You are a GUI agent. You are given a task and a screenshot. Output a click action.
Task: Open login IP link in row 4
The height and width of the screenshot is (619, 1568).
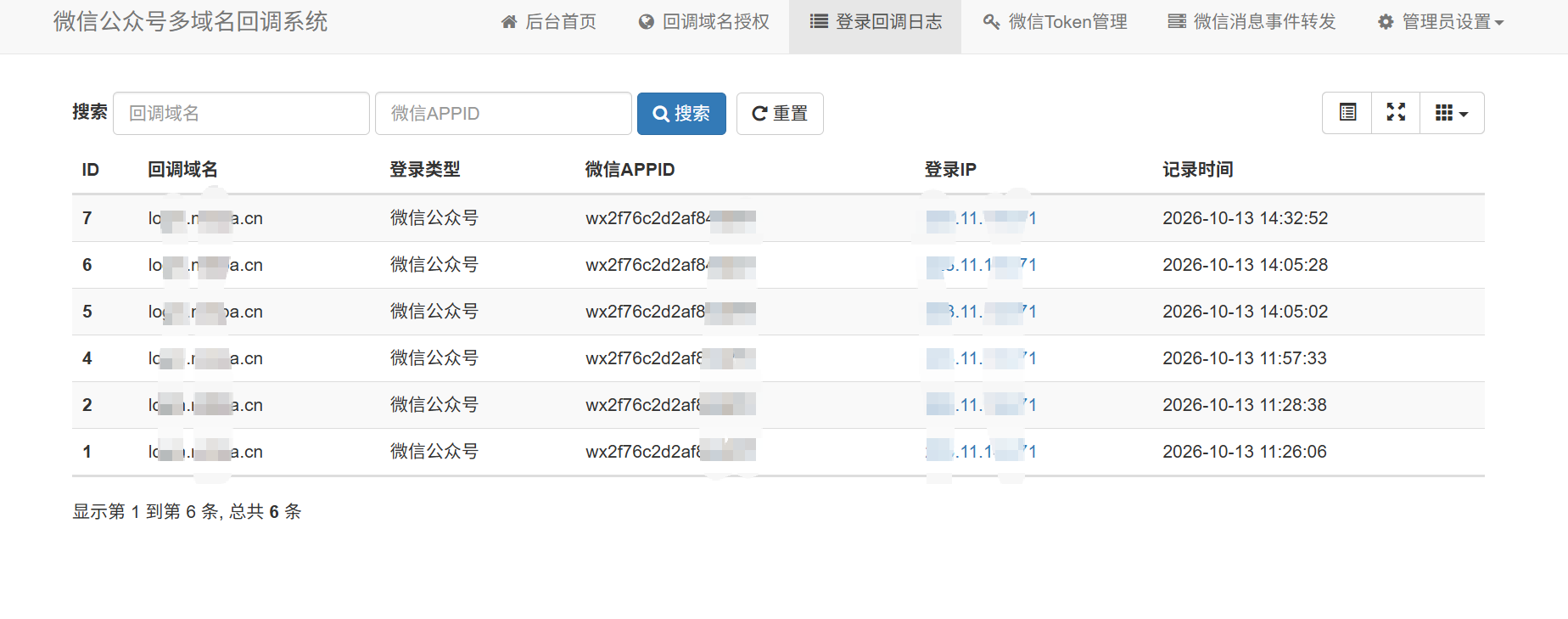[981, 358]
